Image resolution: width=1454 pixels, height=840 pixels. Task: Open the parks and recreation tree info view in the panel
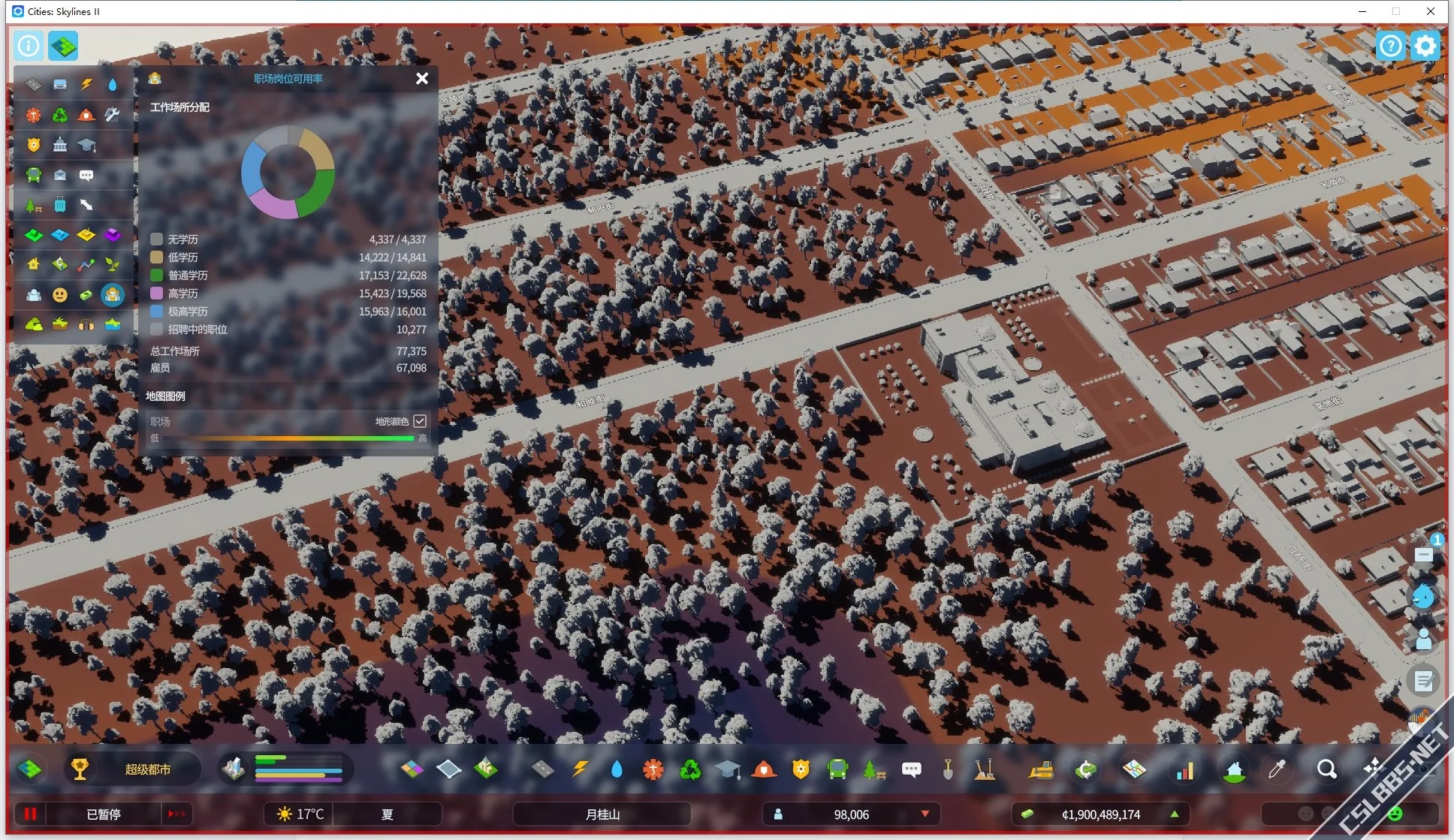tap(34, 205)
